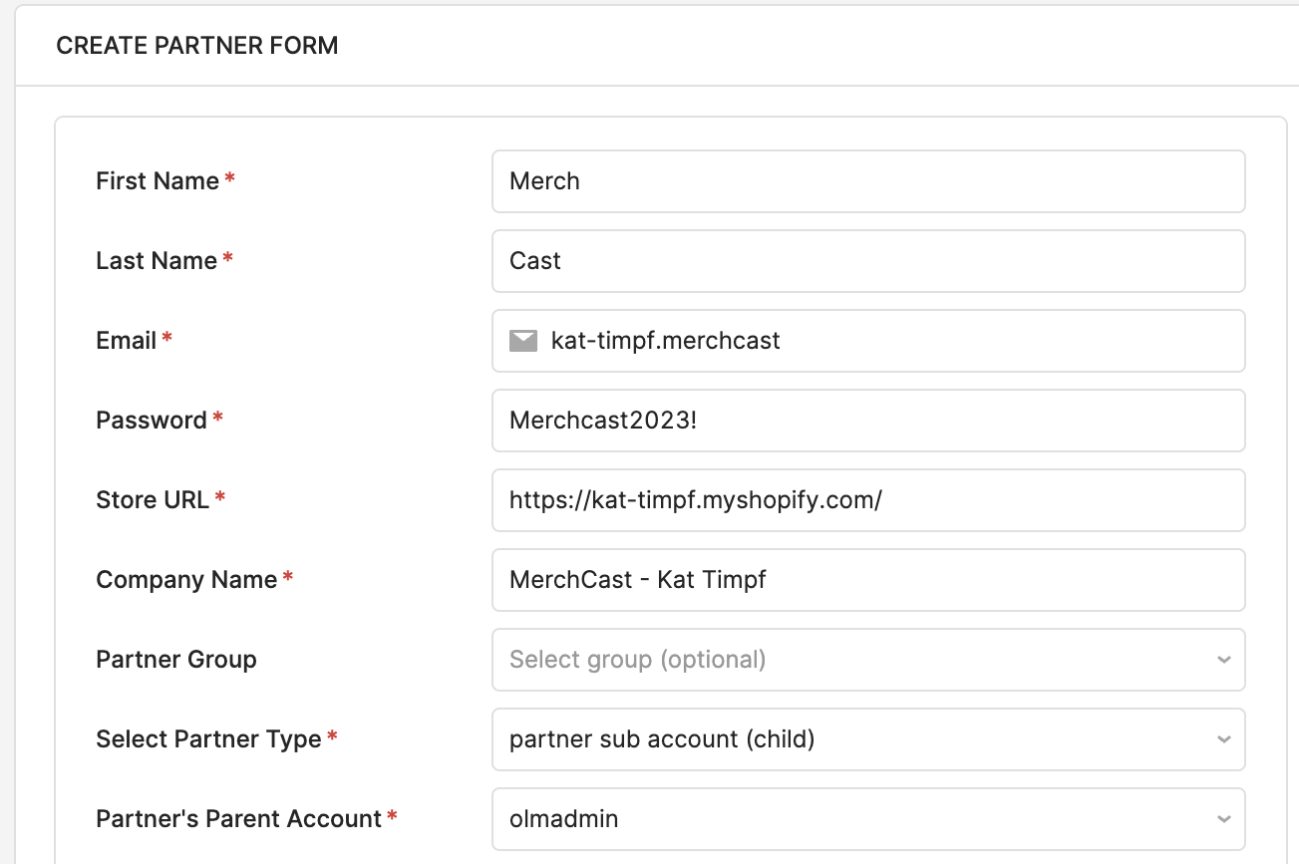1299x864 pixels.
Task: Select the Password field with Merchcast2023!
Action: click(868, 421)
